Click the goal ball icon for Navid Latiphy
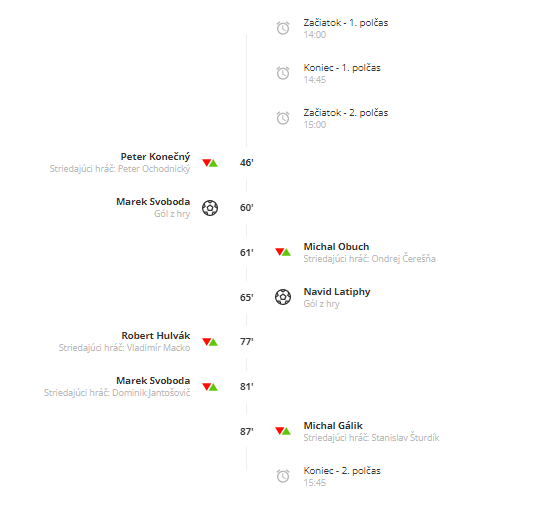 pyautogui.click(x=283, y=297)
